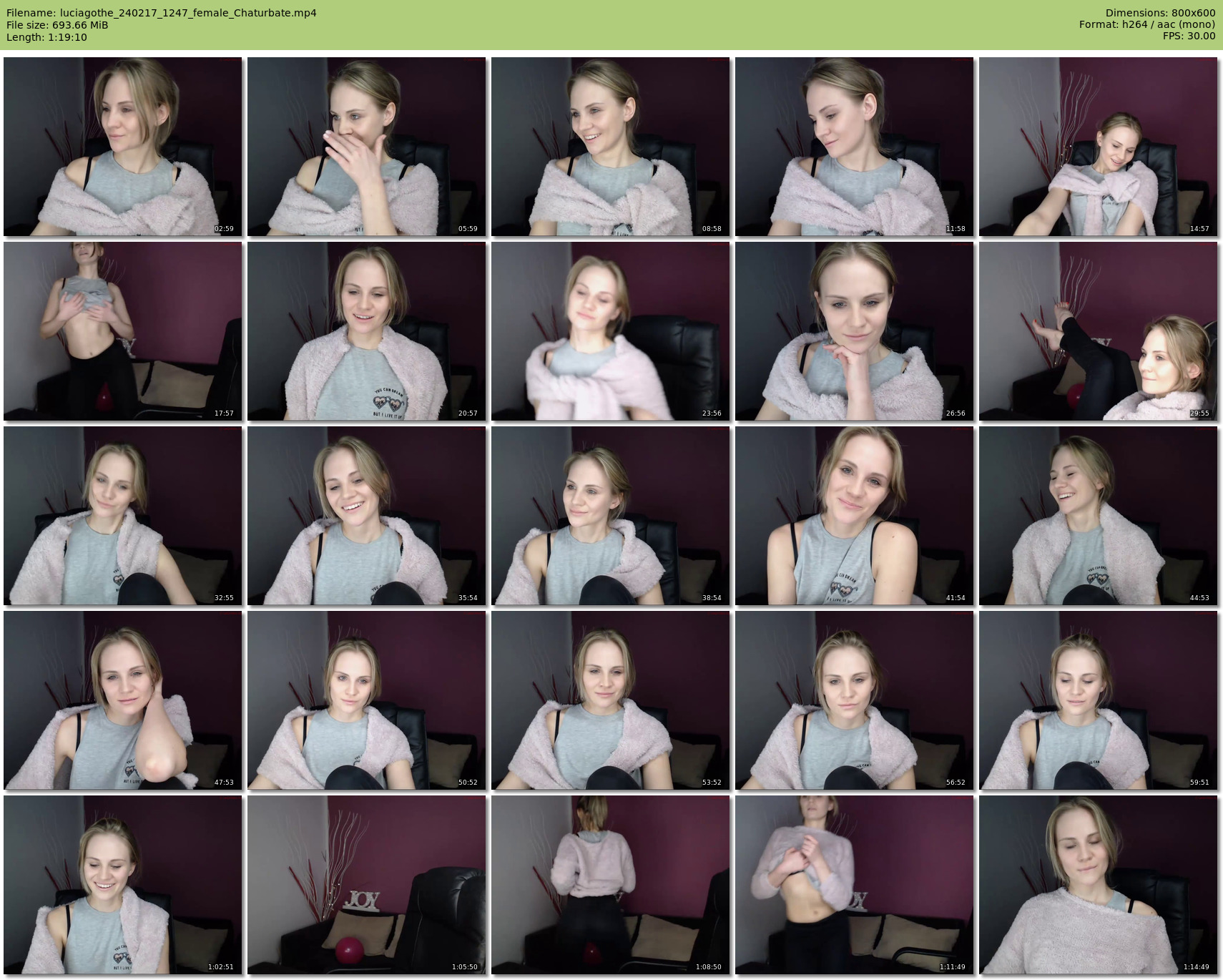
Task: Open the 1:02:51 thumbnail
Action: (x=122, y=885)
